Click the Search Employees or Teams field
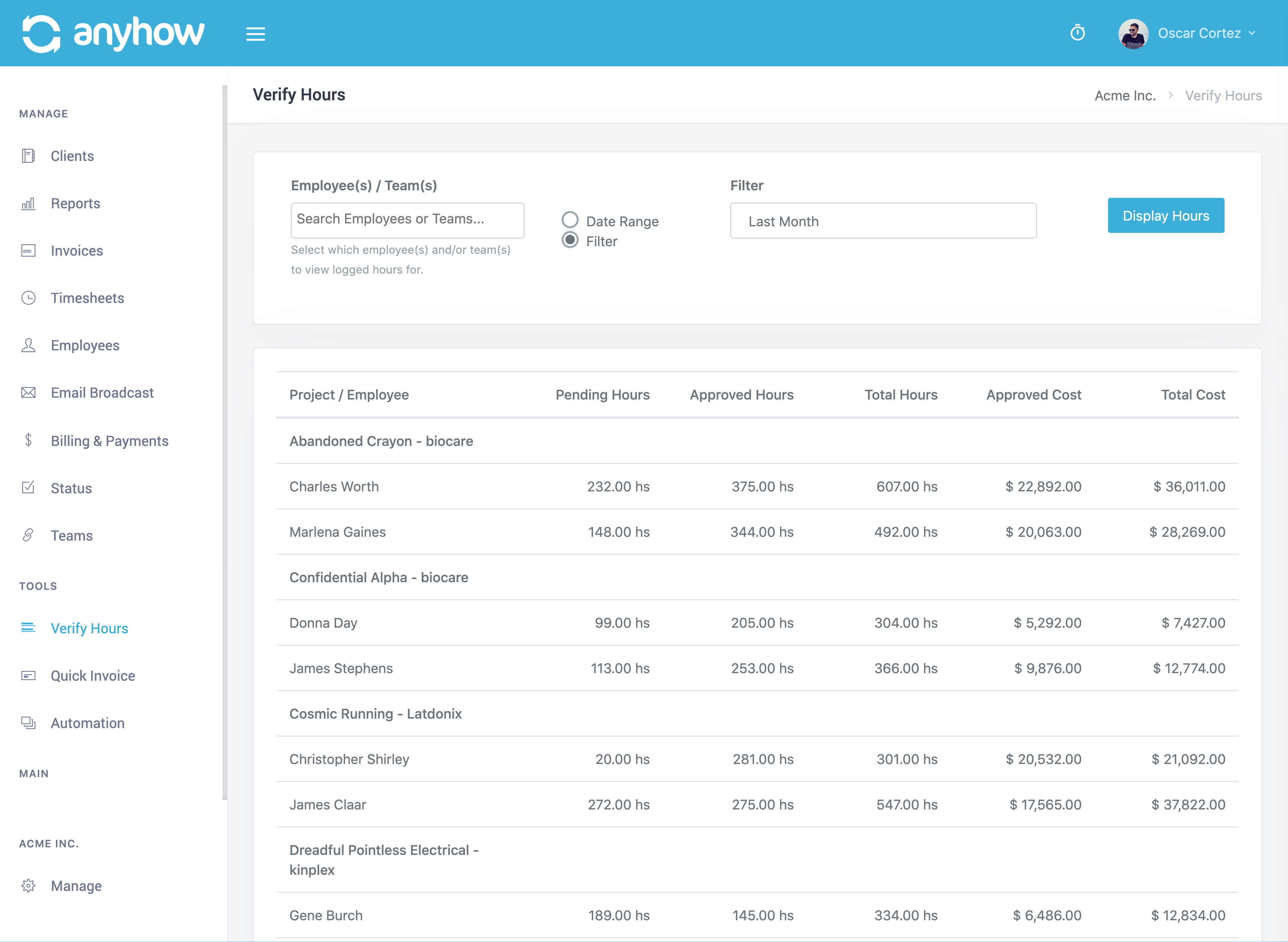Viewport: 1288px width, 942px height. click(407, 220)
